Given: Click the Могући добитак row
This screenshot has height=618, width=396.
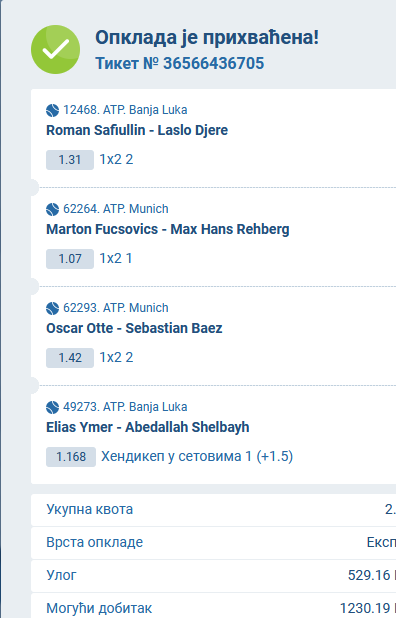Looking at the screenshot, I should pyautogui.click(x=214, y=607).
